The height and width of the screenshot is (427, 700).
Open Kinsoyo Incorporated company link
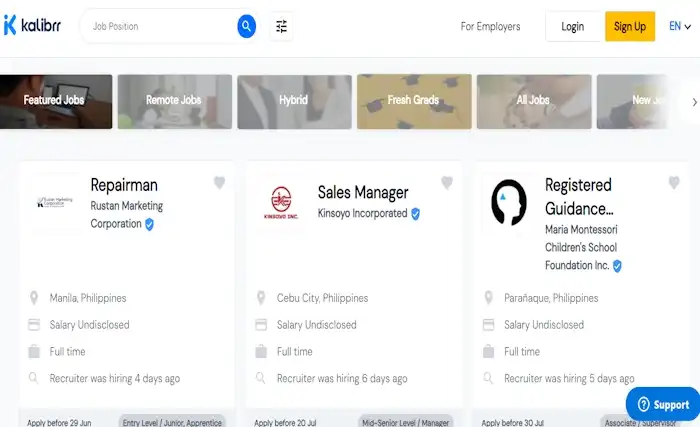point(362,214)
